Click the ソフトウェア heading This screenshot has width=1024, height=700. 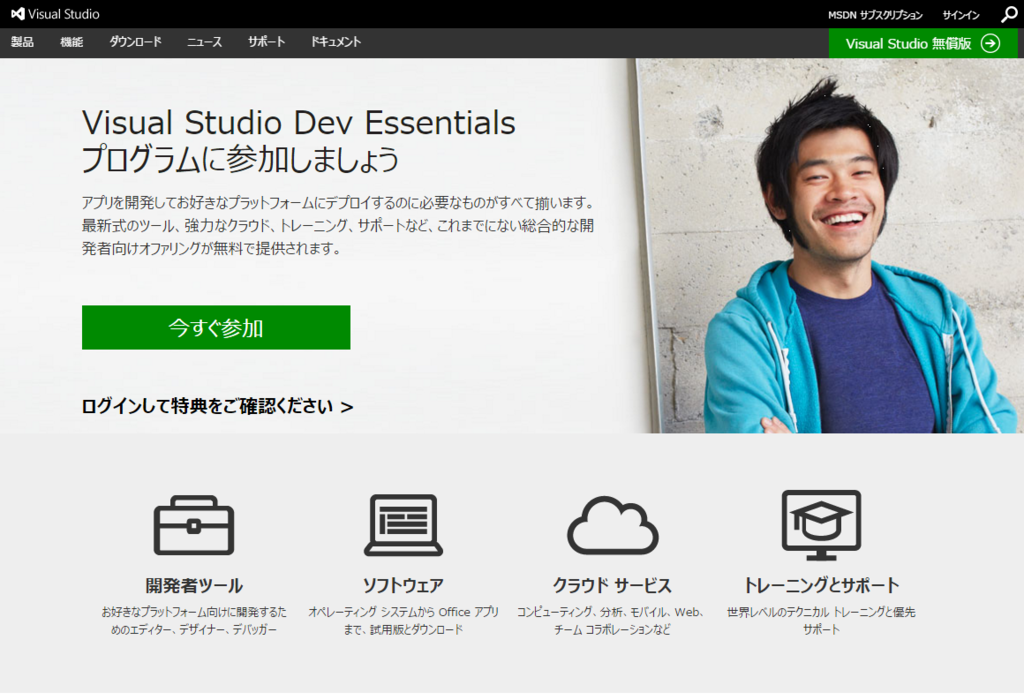click(403, 585)
